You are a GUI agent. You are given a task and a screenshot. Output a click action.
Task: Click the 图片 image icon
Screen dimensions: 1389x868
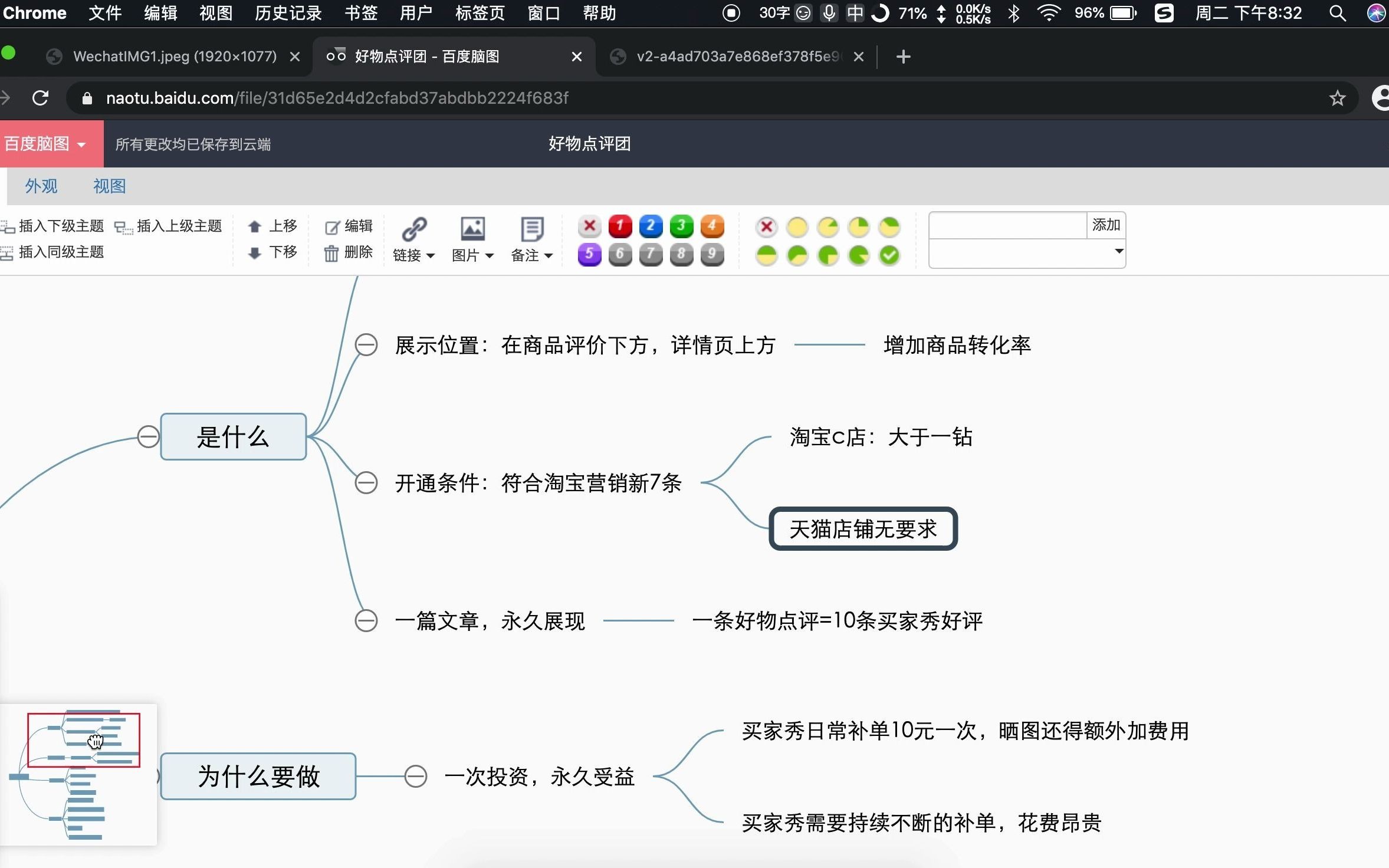tap(472, 229)
